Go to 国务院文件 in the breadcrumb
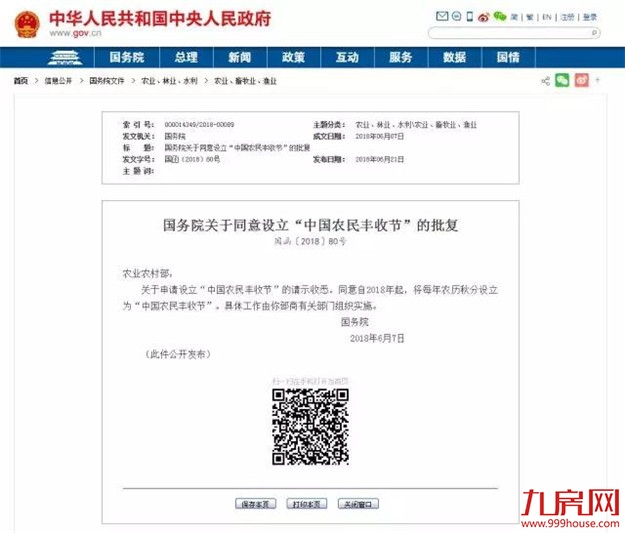625x533 pixels. (x=107, y=81)
